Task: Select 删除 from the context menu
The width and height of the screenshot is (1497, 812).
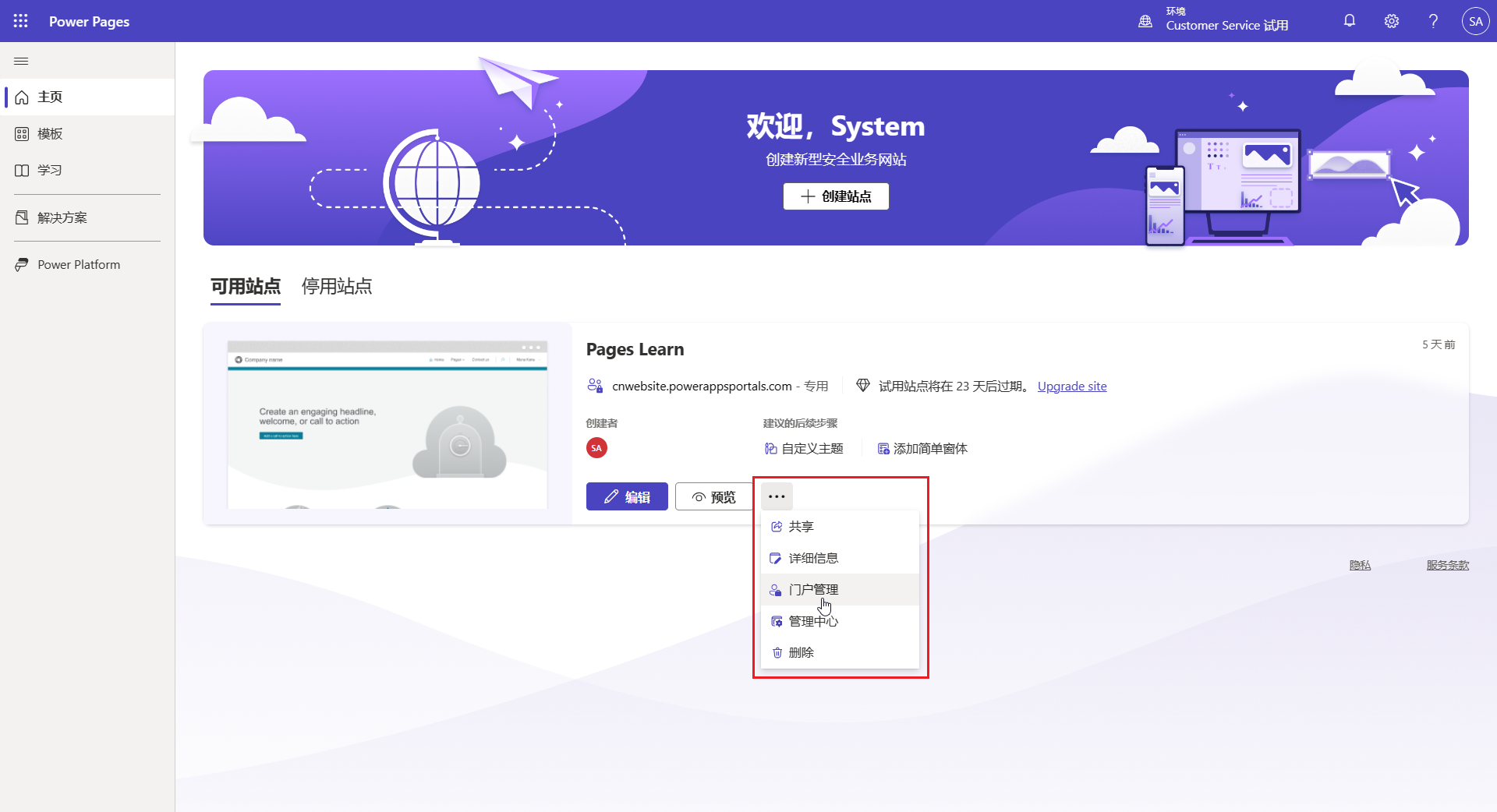Action: [840, 652]
